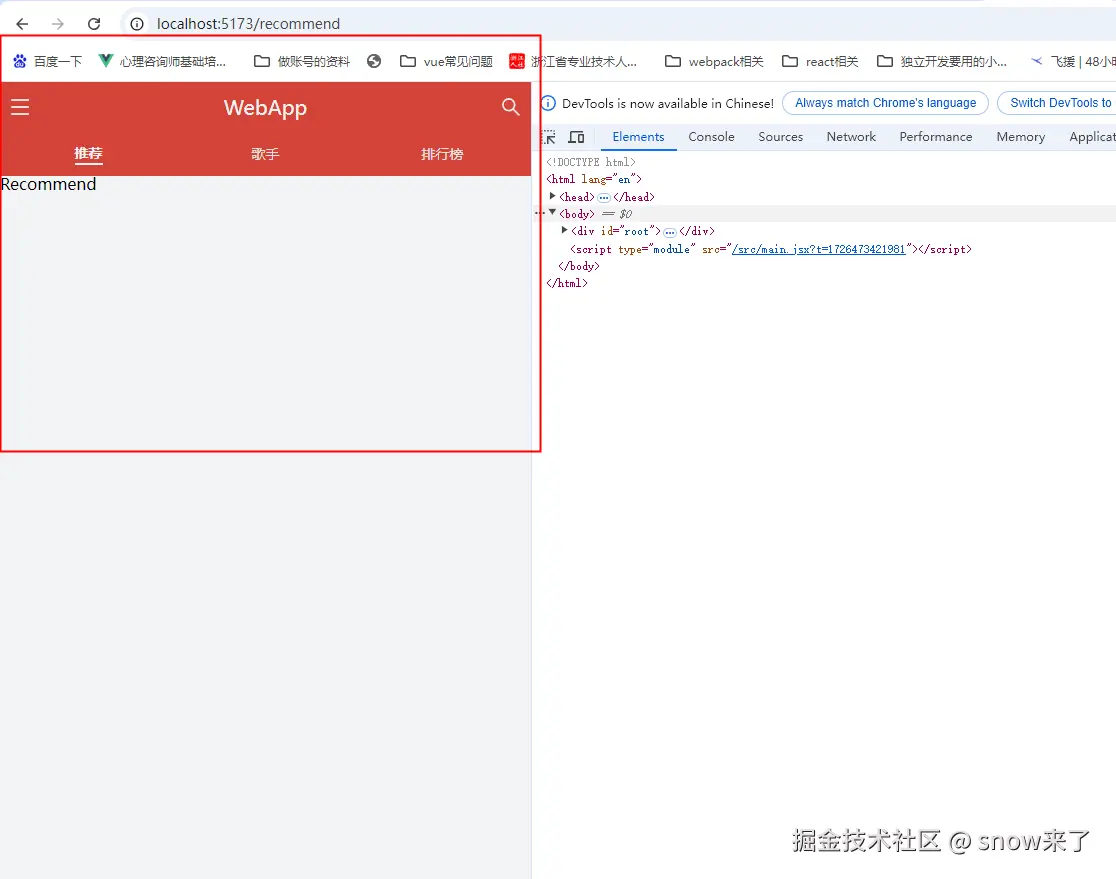Select the html lang=en line
This screenshot has width=1116, height=879.
pyautogui.click(x=594, y=179)
